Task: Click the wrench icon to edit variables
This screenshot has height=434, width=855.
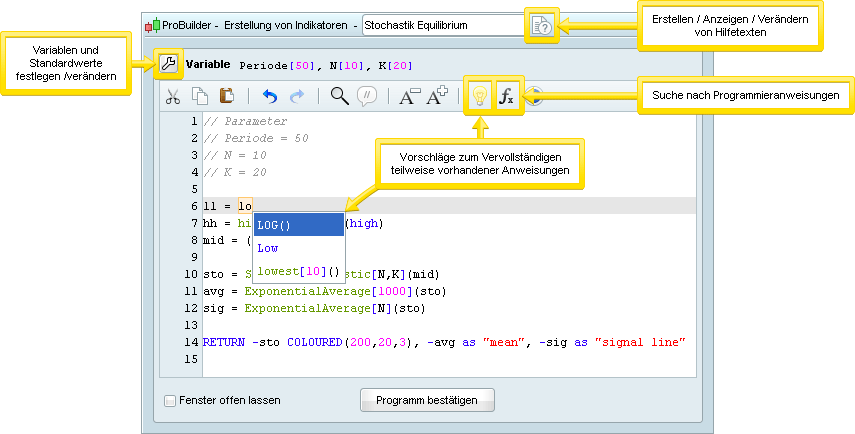Action: (168, 64)
